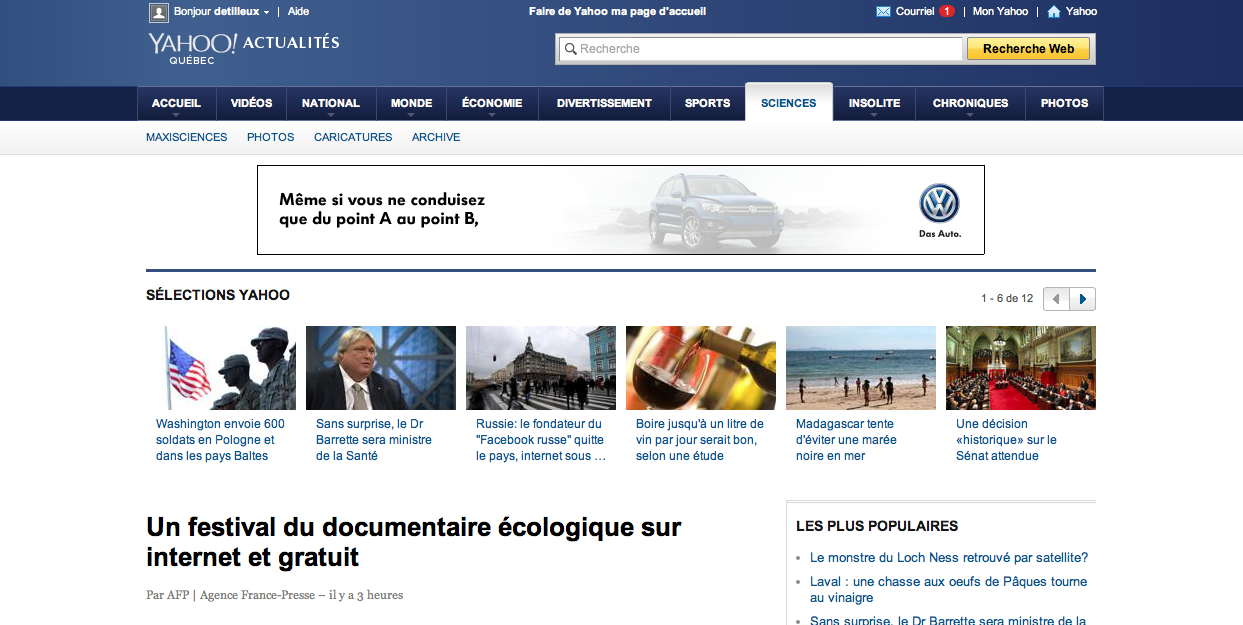
Task: Click the Aide link
Action: [x=298, y=12]
